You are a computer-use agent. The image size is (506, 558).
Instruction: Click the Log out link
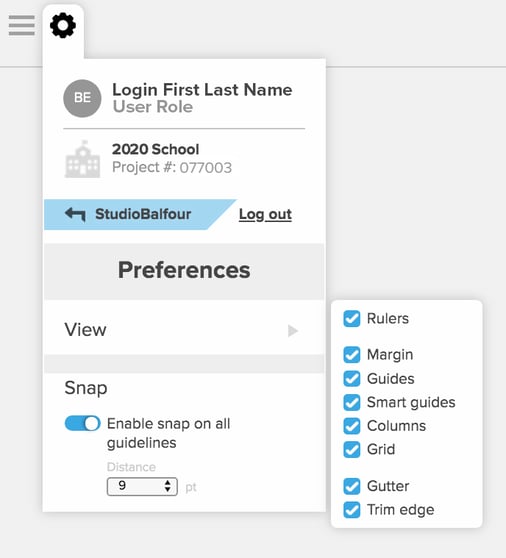pyautogui.click(x=265, y=214)
